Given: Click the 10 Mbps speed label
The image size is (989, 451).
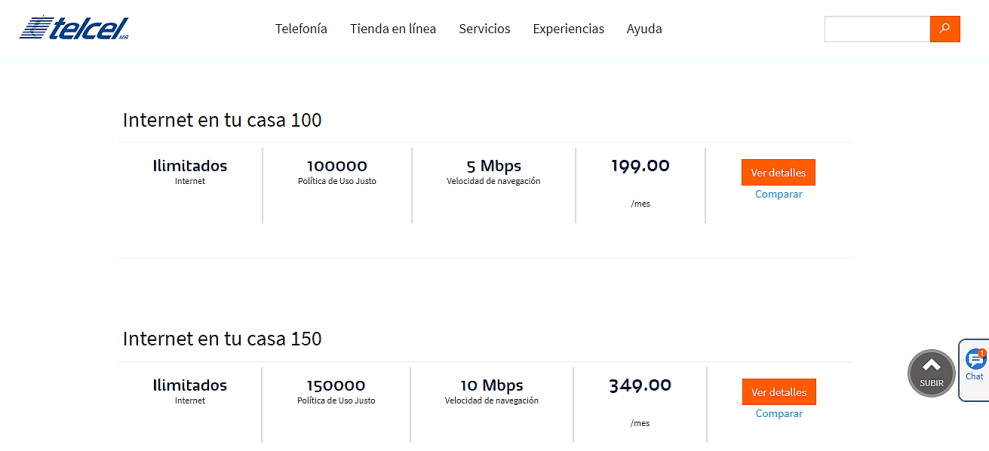Looking at the screenshot, I should [491, 385].
